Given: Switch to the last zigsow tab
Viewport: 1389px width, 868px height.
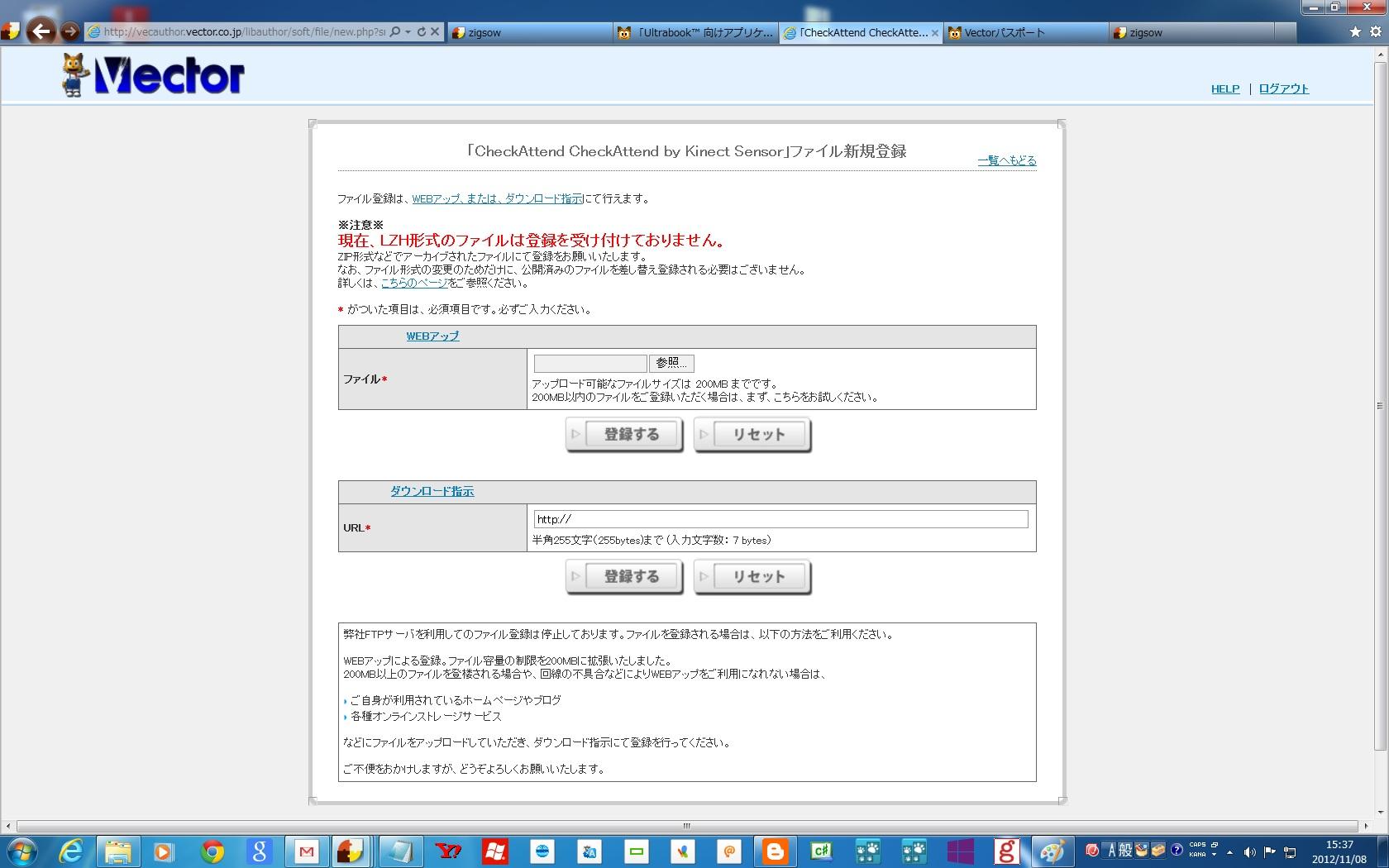Looking at the screenshot, I should 1191,32.
